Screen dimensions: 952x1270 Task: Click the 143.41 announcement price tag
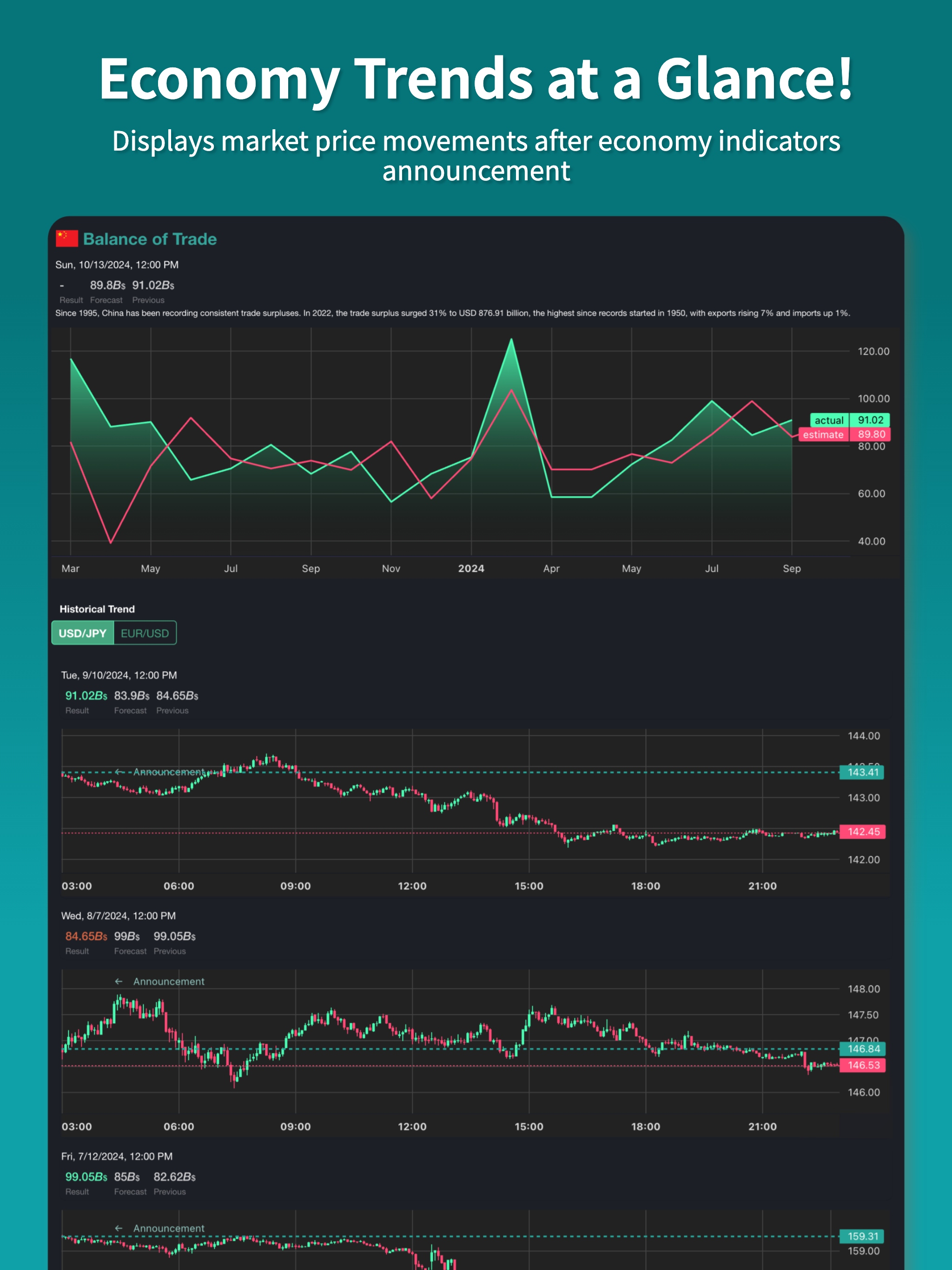pos(862,772)
